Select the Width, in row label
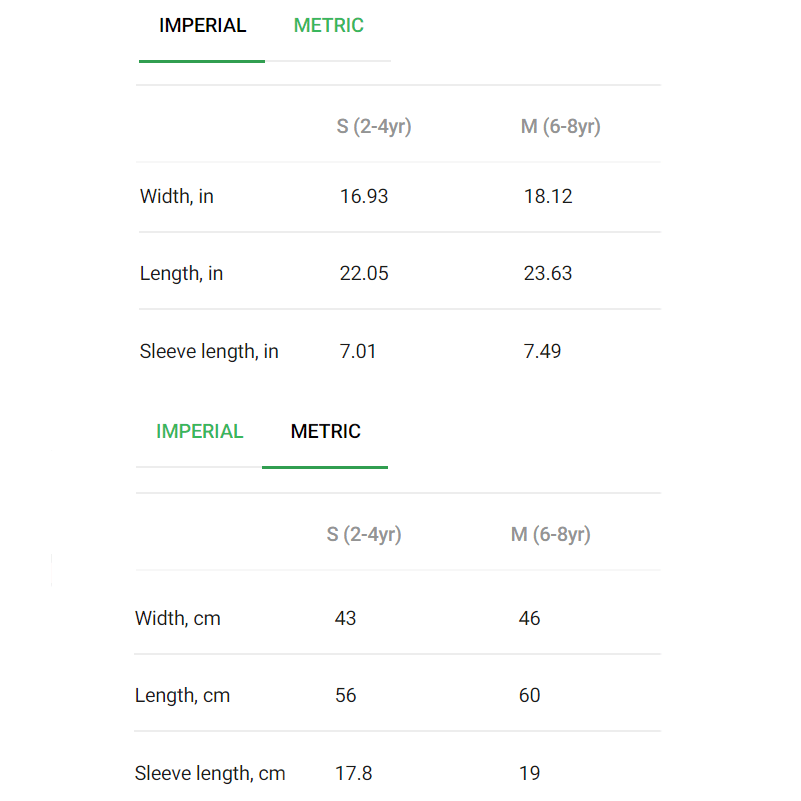 [177, 197]
